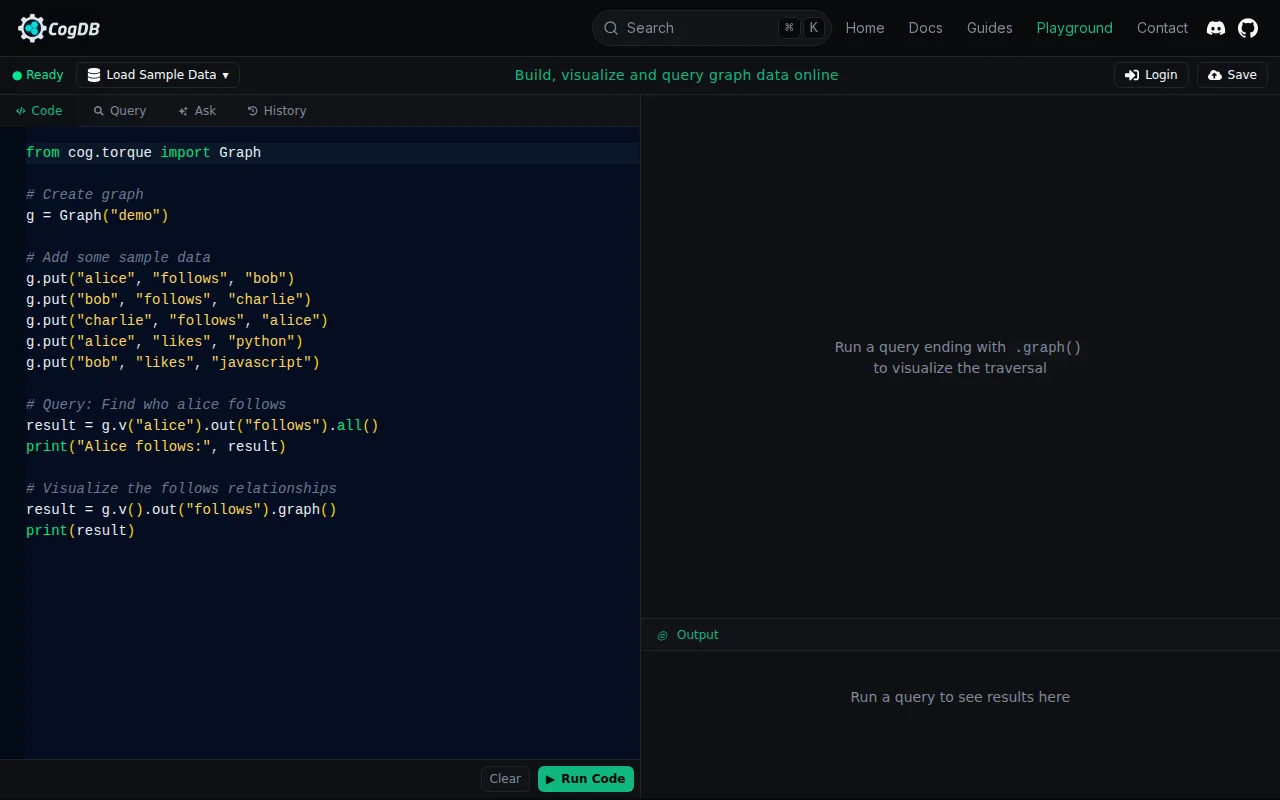The width and height of the screenshot is (1280, 800).
Task: Click the line print(result)
Action: (x=80, y=531)
